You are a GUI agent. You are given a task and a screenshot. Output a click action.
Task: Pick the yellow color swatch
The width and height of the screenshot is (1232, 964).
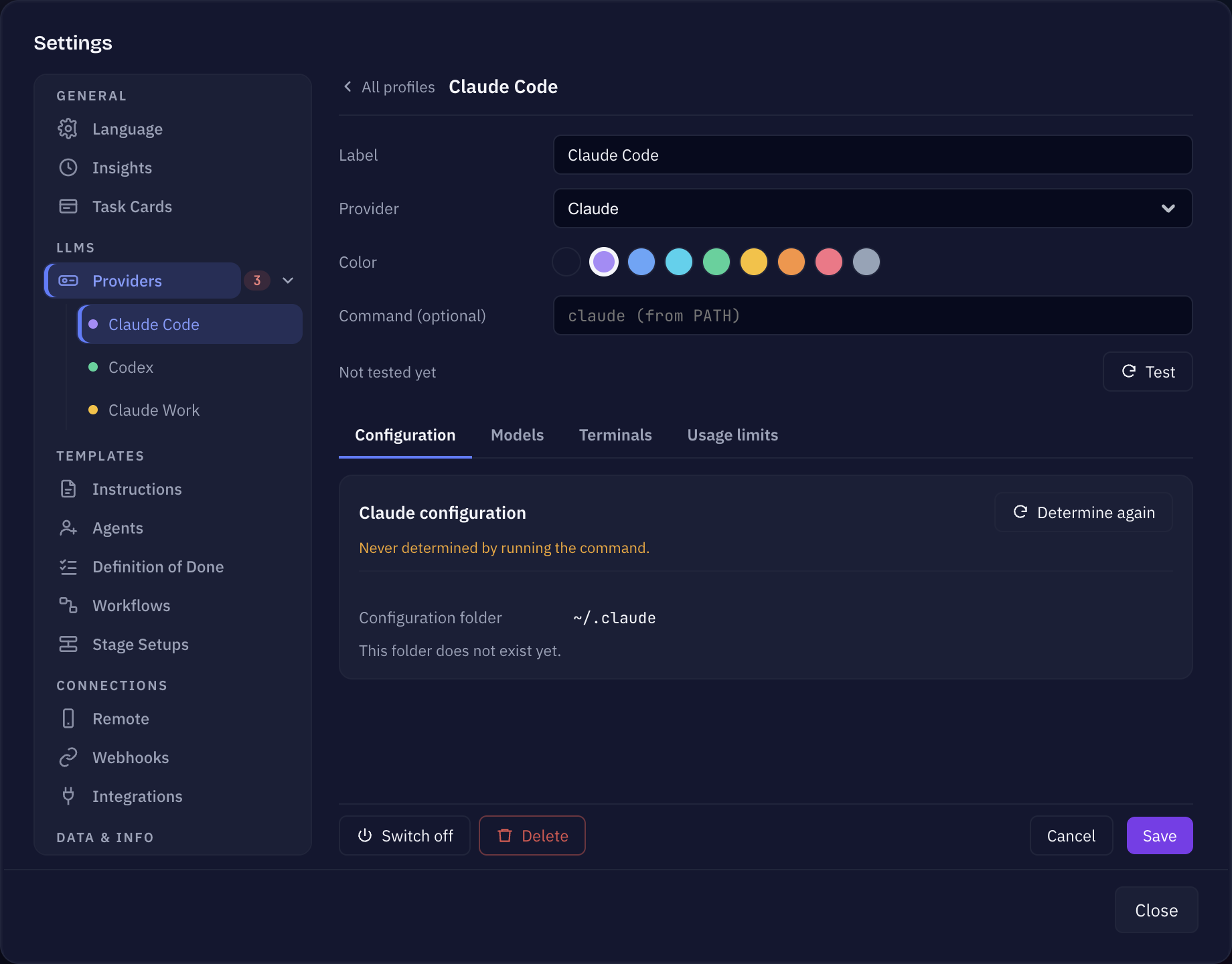click(754, 262)
